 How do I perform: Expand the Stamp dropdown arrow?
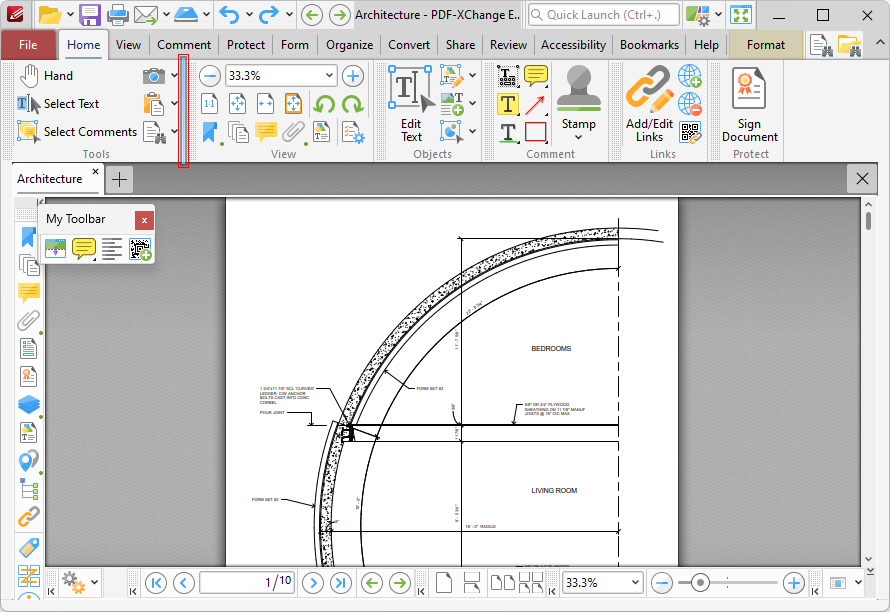coord(578,137)
